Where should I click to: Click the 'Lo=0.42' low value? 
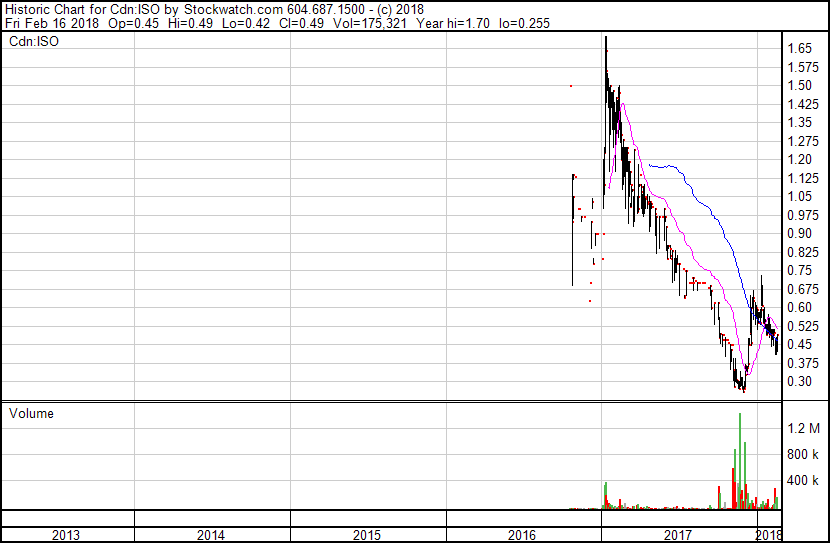pos(246,23)
